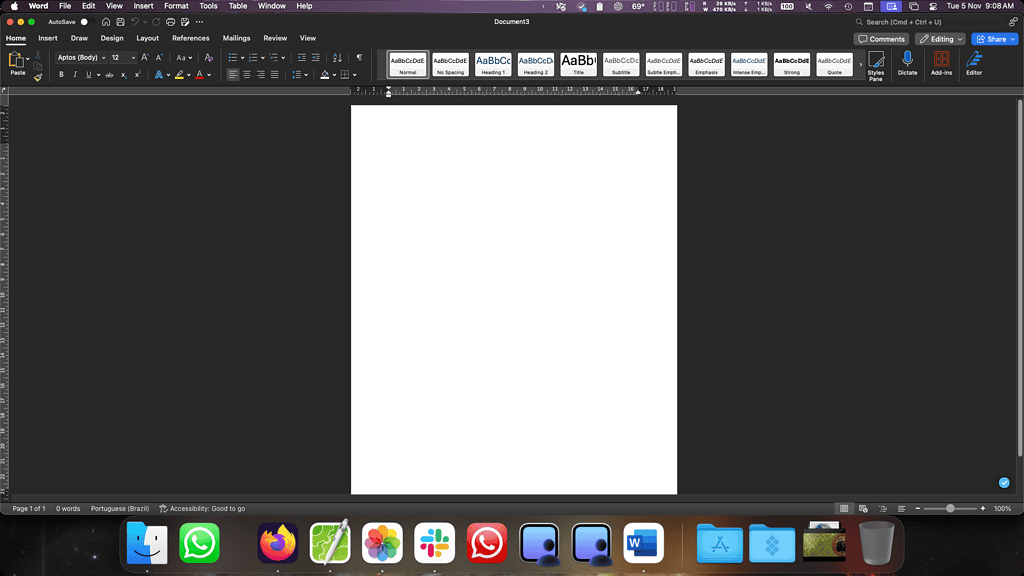Toggle bold formatting
Image resolution: width=1024 pixels, height=576 pixels.
pos(61,75)
